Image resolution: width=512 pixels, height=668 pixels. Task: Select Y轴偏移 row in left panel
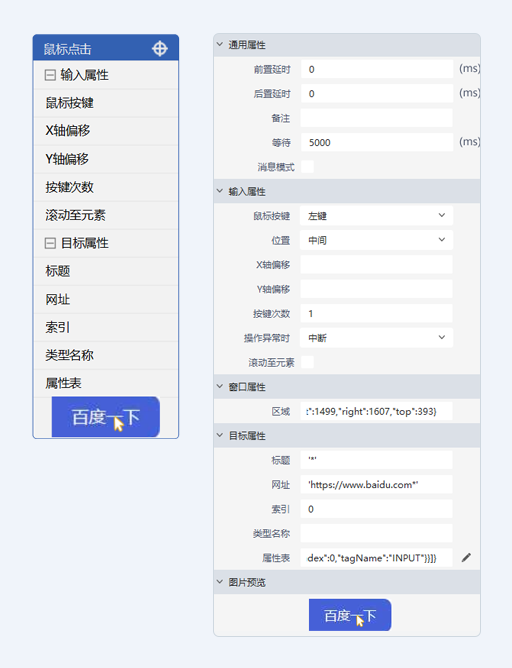(106, 159)
